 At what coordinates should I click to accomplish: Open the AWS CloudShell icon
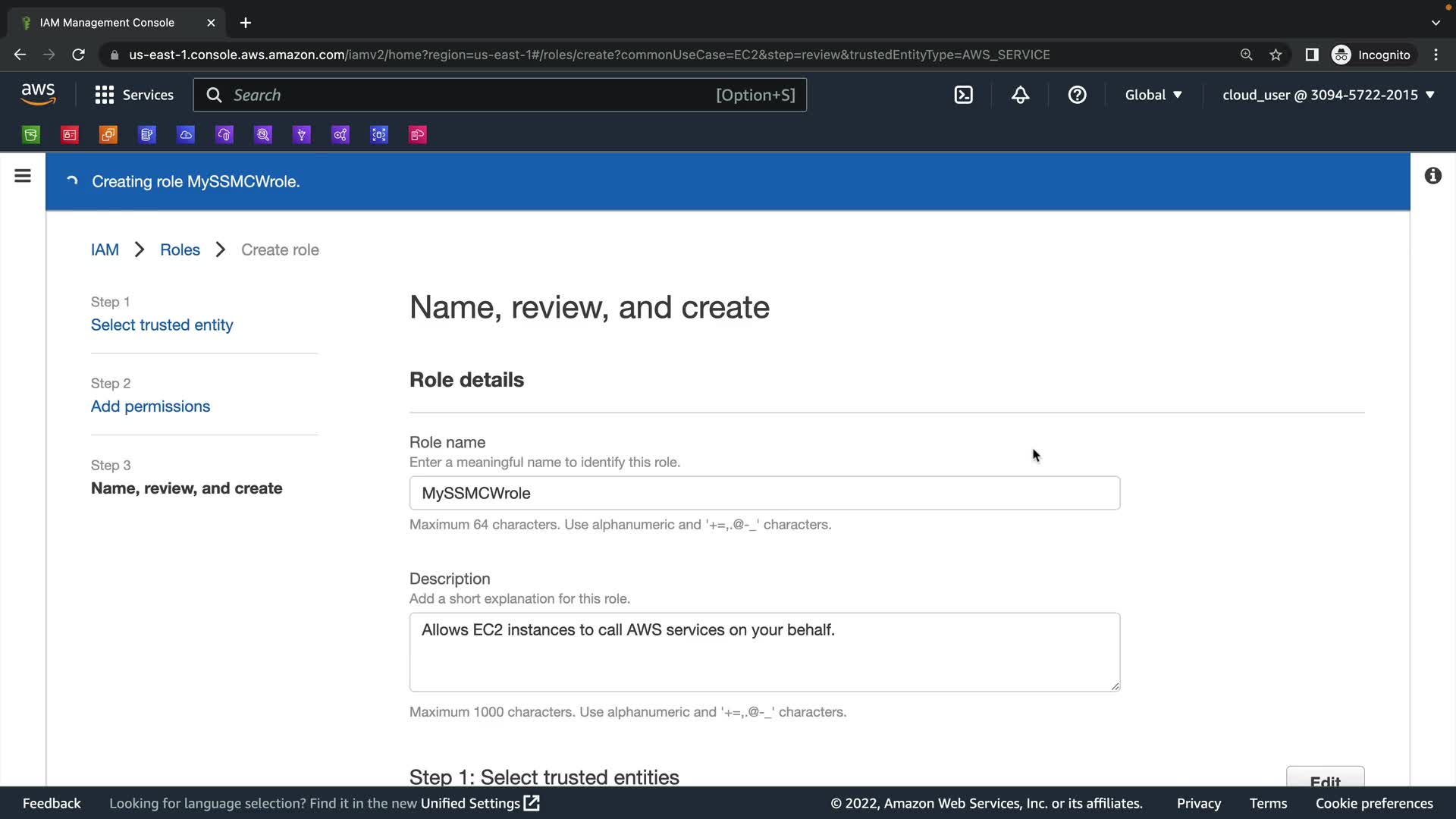[963, 95]
